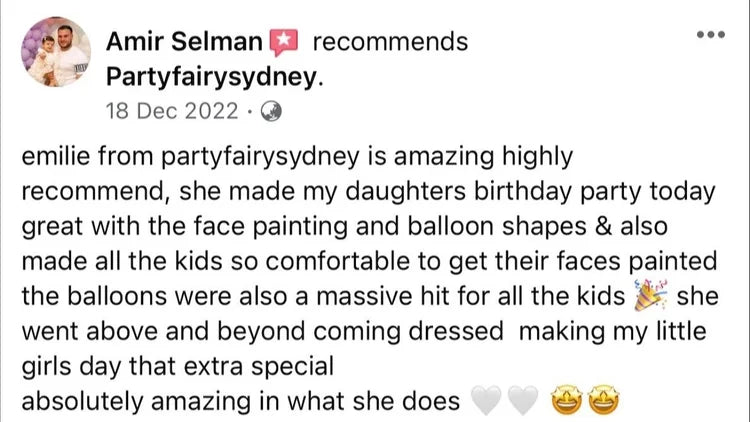Viewport: 750px width, 422px height.
Task: Click "partyfairysydney" in the review body
Action: click(260, 157)
